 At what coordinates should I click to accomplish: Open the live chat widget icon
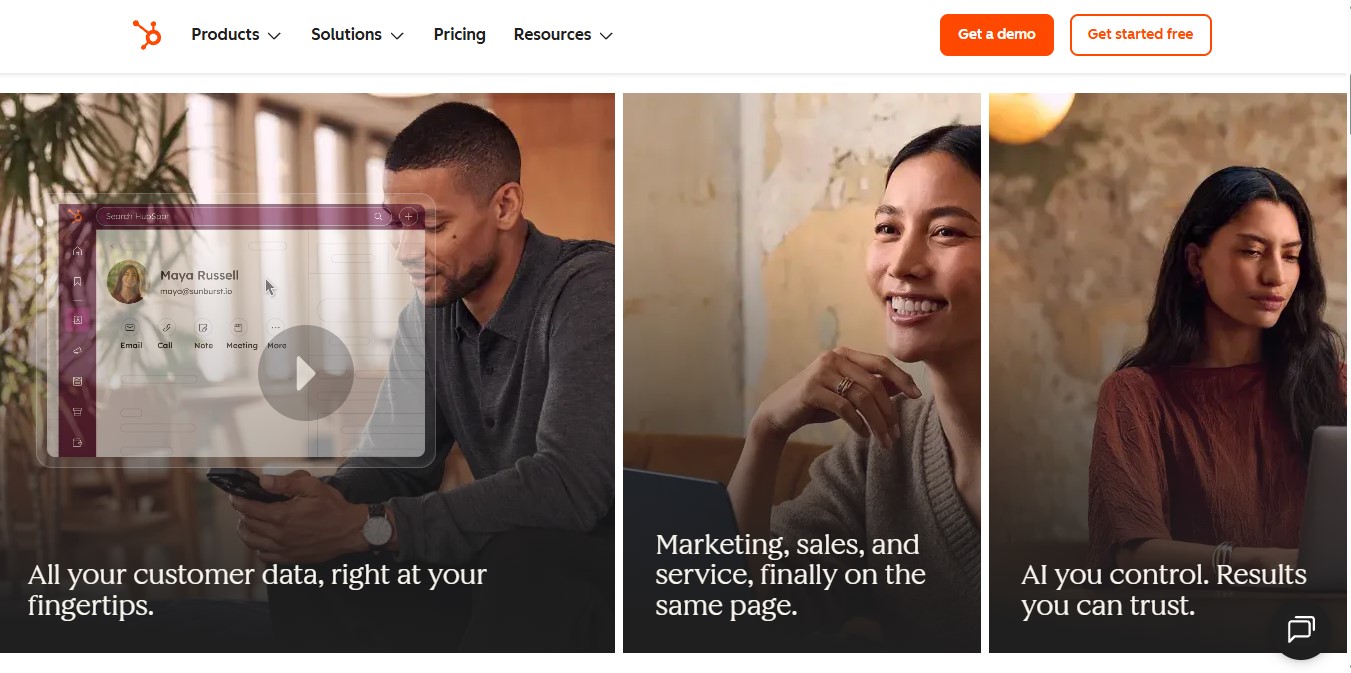pos(1300,629)
